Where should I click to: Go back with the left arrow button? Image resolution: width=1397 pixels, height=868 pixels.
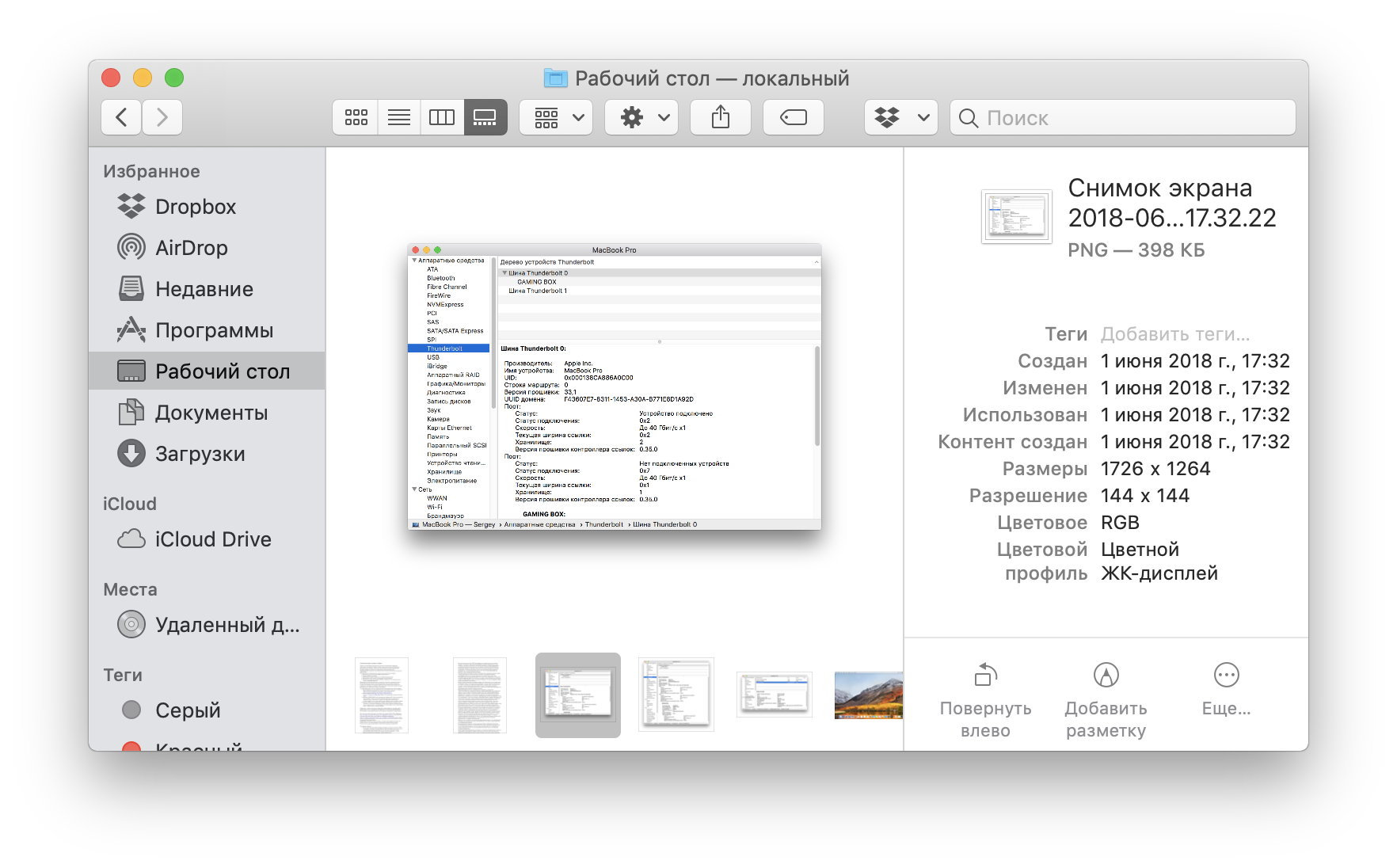point(121,118)
